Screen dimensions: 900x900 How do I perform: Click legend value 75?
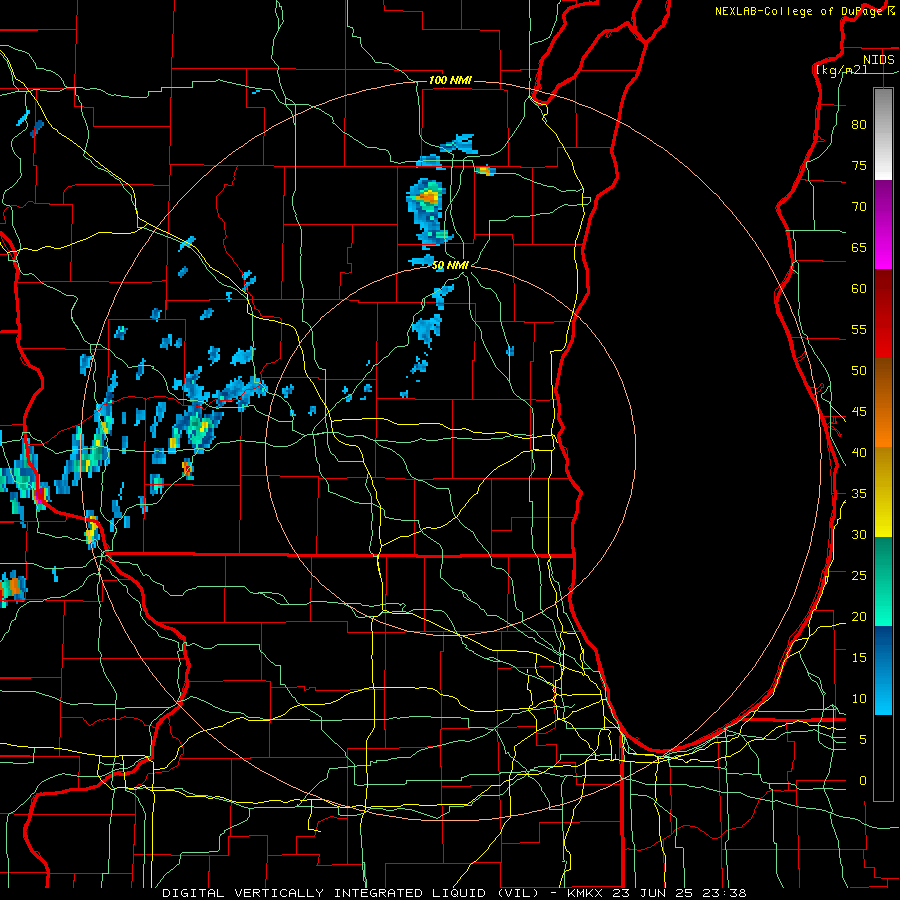(x=859, y=166)
